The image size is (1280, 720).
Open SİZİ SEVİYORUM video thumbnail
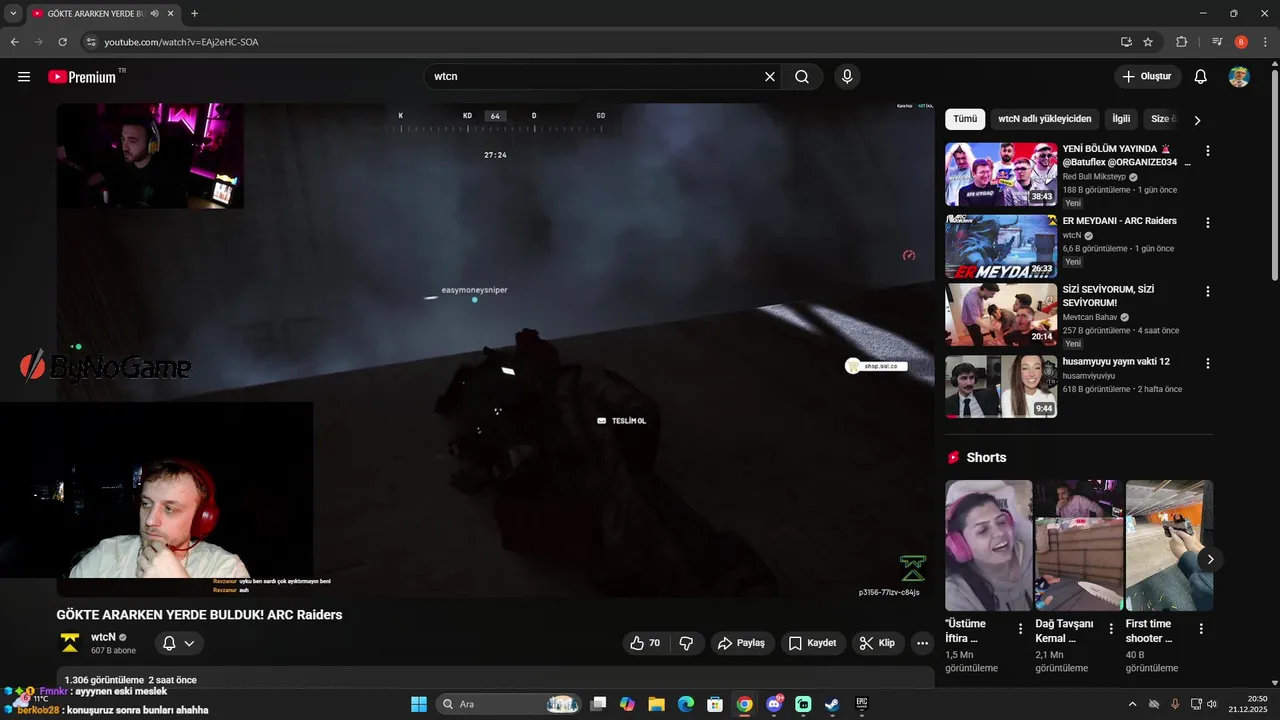click(1001, 315)
